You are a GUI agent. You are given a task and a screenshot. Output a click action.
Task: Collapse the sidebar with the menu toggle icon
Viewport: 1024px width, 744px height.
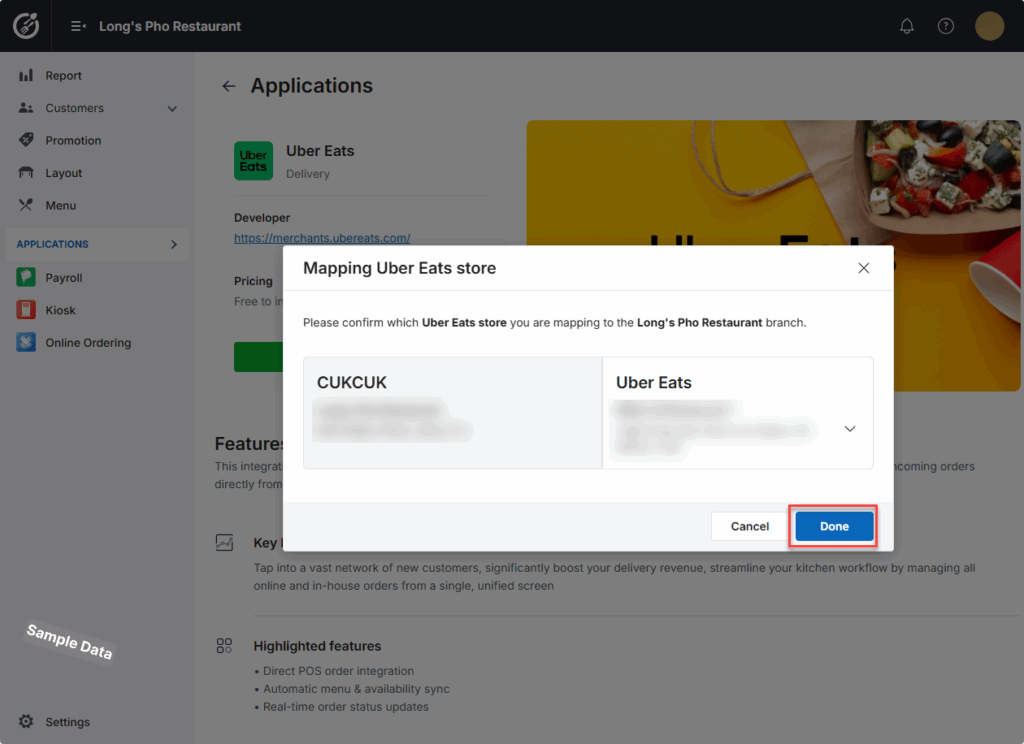point(78,26)
